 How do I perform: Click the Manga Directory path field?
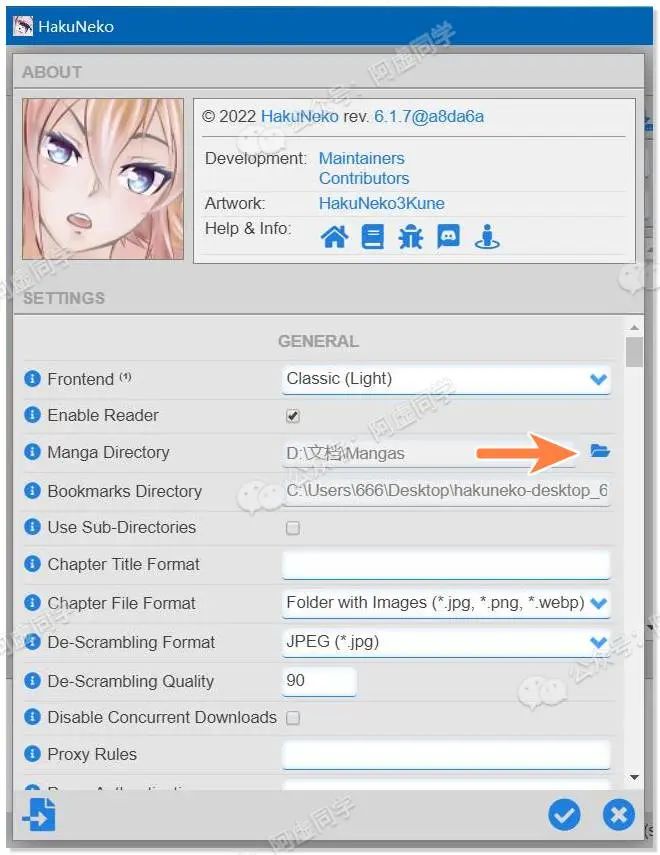coord(429,454)
